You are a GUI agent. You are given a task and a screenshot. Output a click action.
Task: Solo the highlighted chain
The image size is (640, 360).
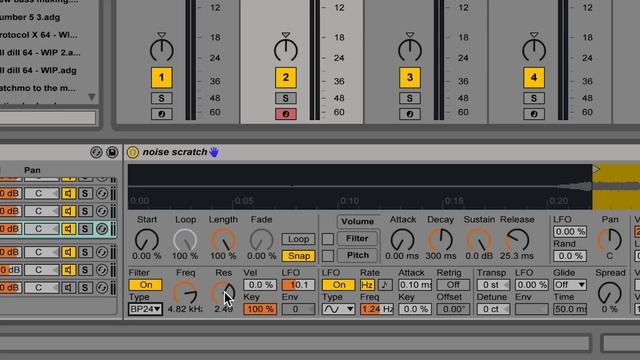click(85, 229)
